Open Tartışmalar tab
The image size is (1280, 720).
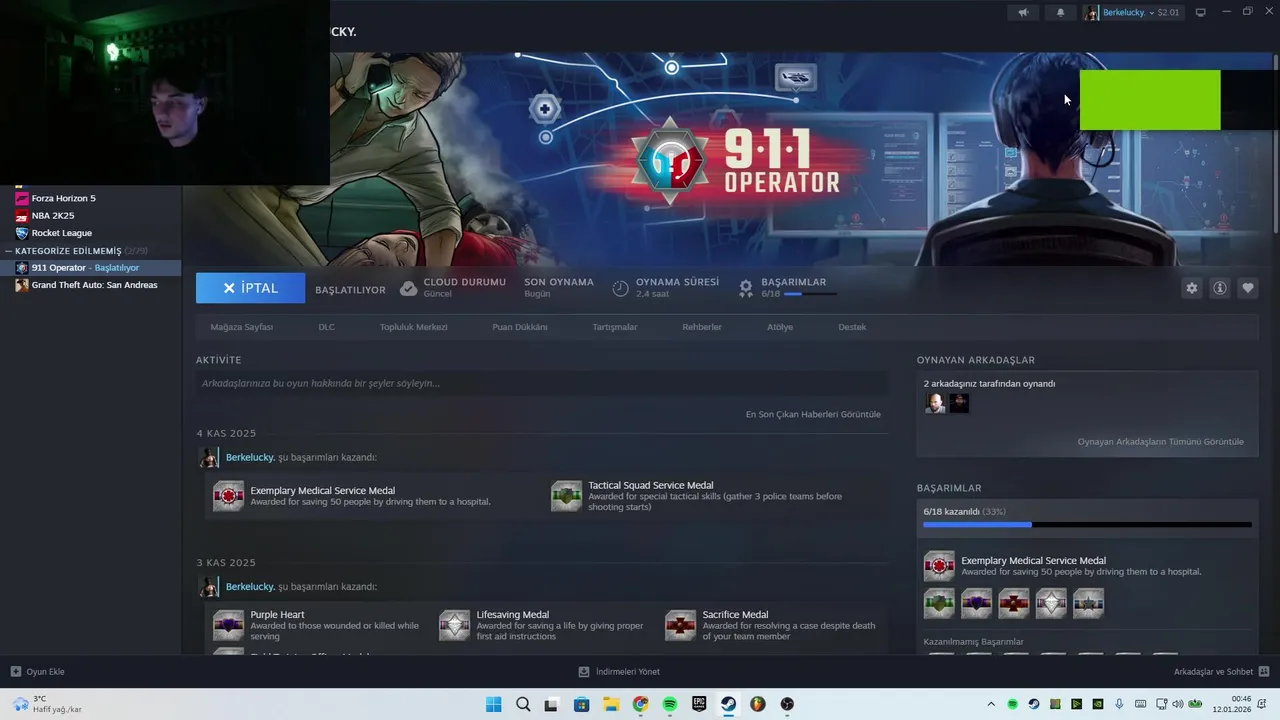pyautogui.click(x=614, y=327)
